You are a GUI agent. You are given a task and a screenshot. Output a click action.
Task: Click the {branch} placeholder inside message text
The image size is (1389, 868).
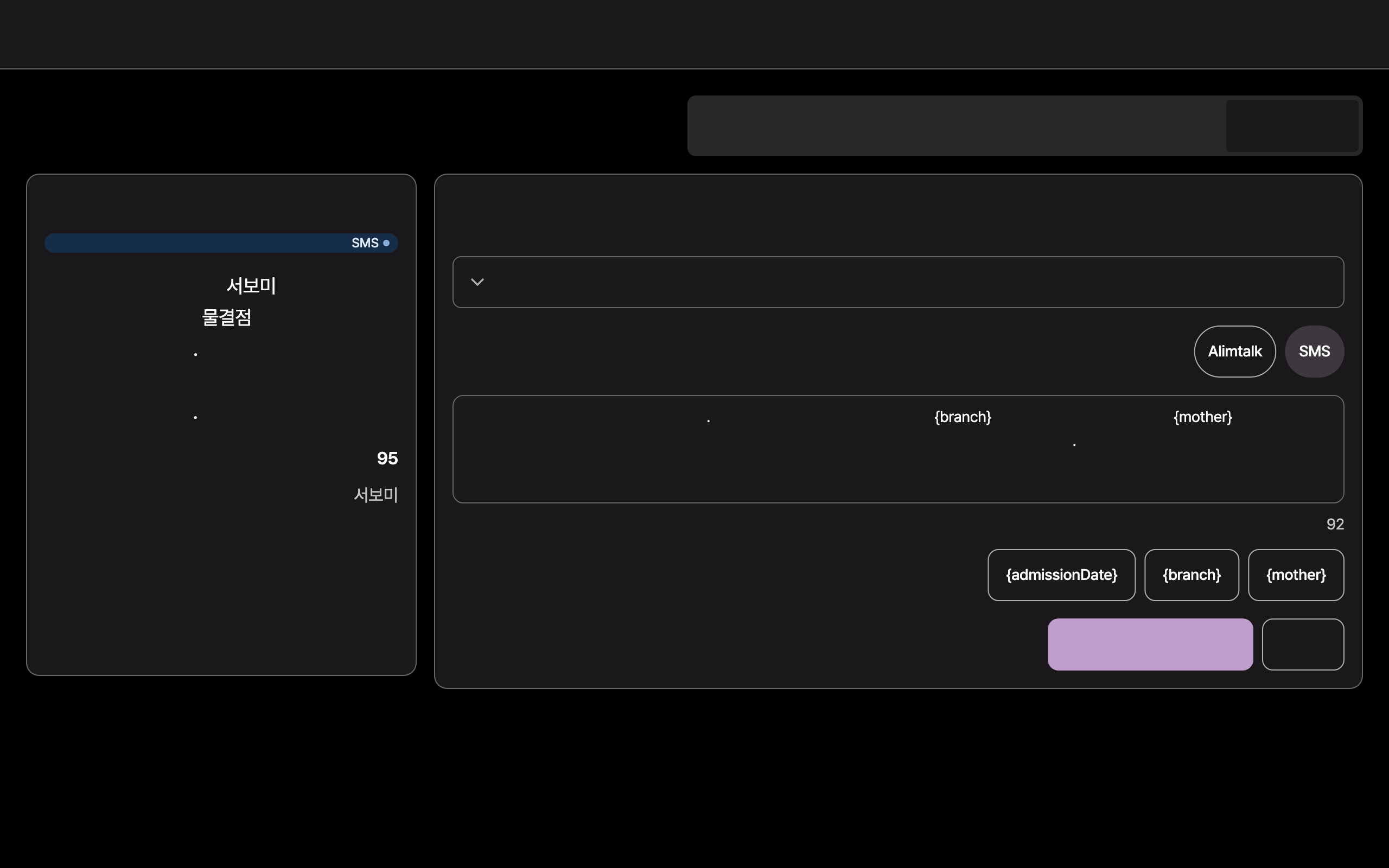963,417
